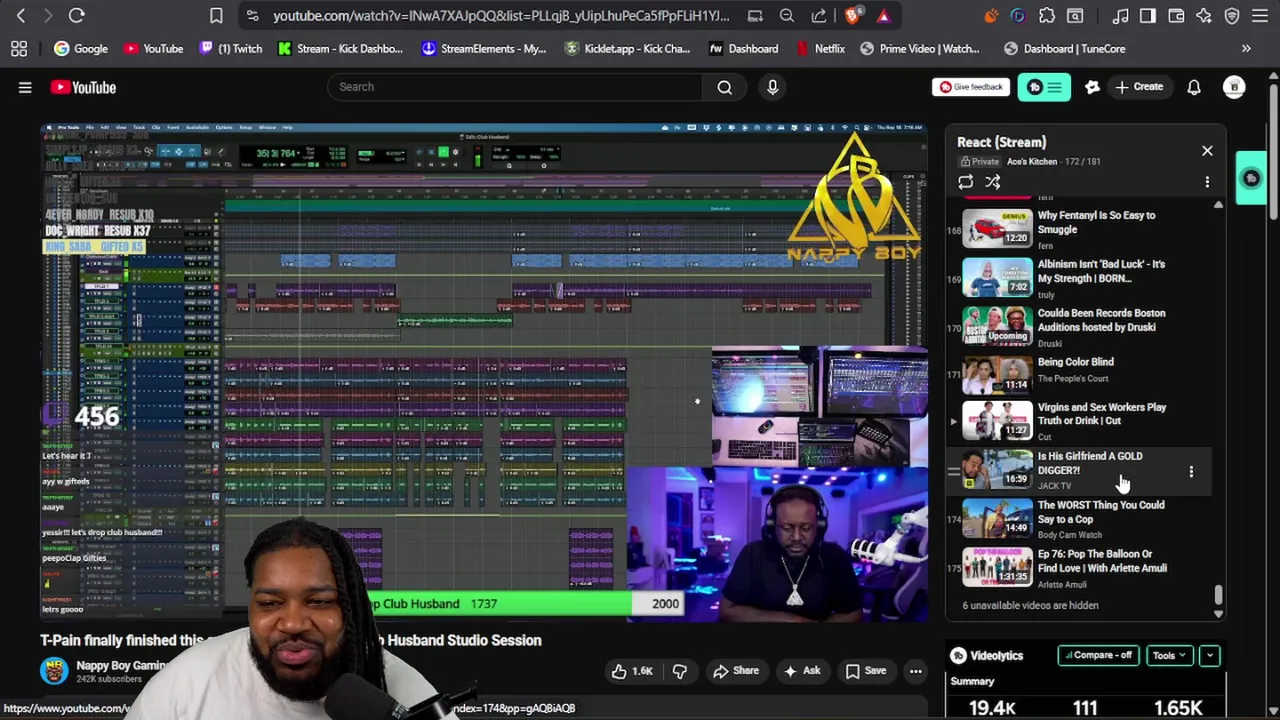
Task: Click the share icon in address bar
Action: tap(819, 16)
